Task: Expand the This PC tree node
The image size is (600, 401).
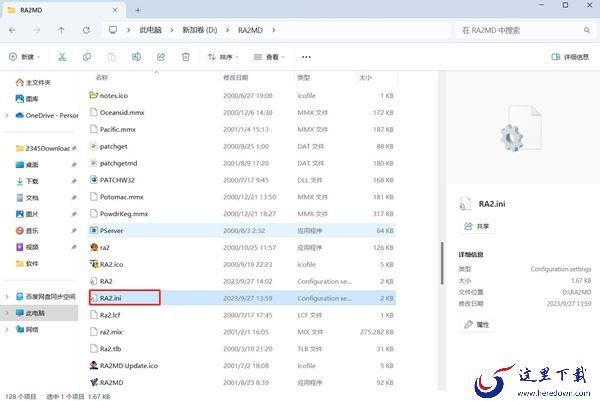Action: pos(7,313)
